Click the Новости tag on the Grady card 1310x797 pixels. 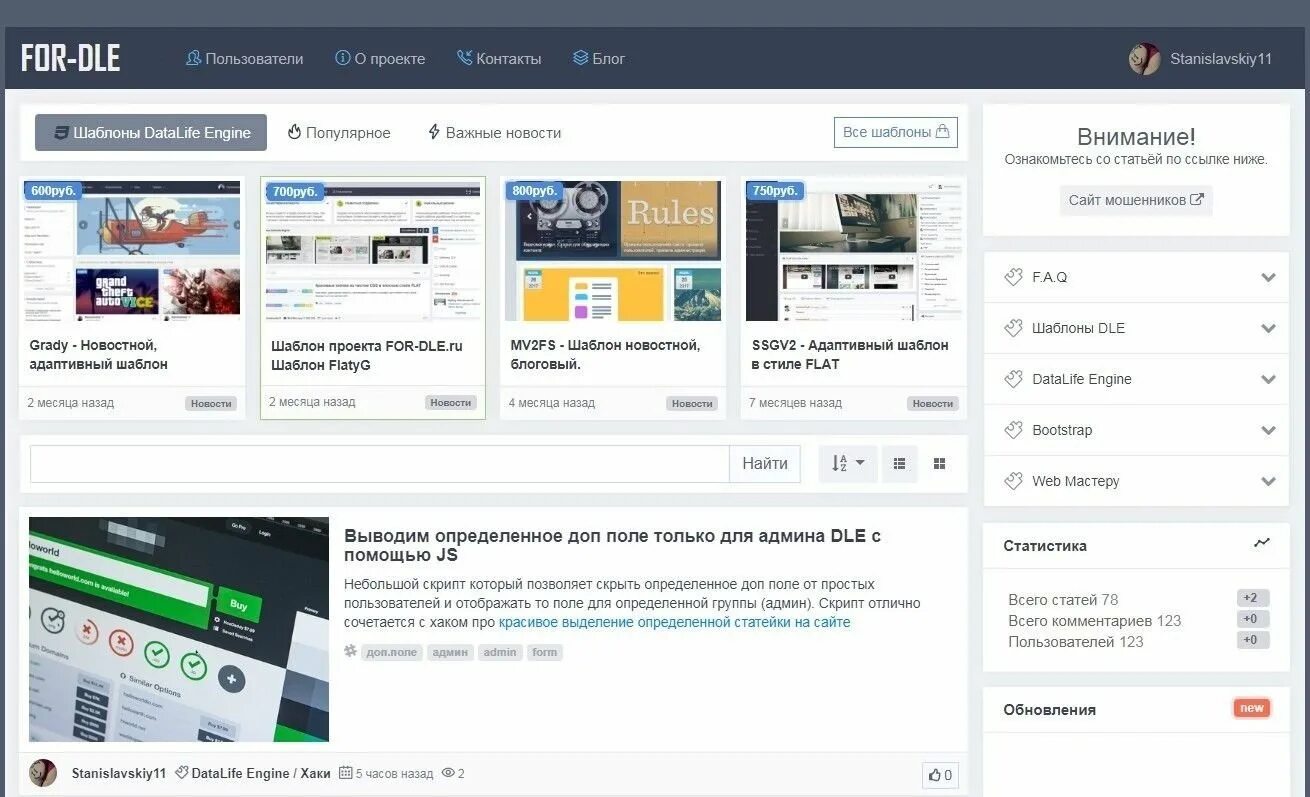click(x=211, y=403)
